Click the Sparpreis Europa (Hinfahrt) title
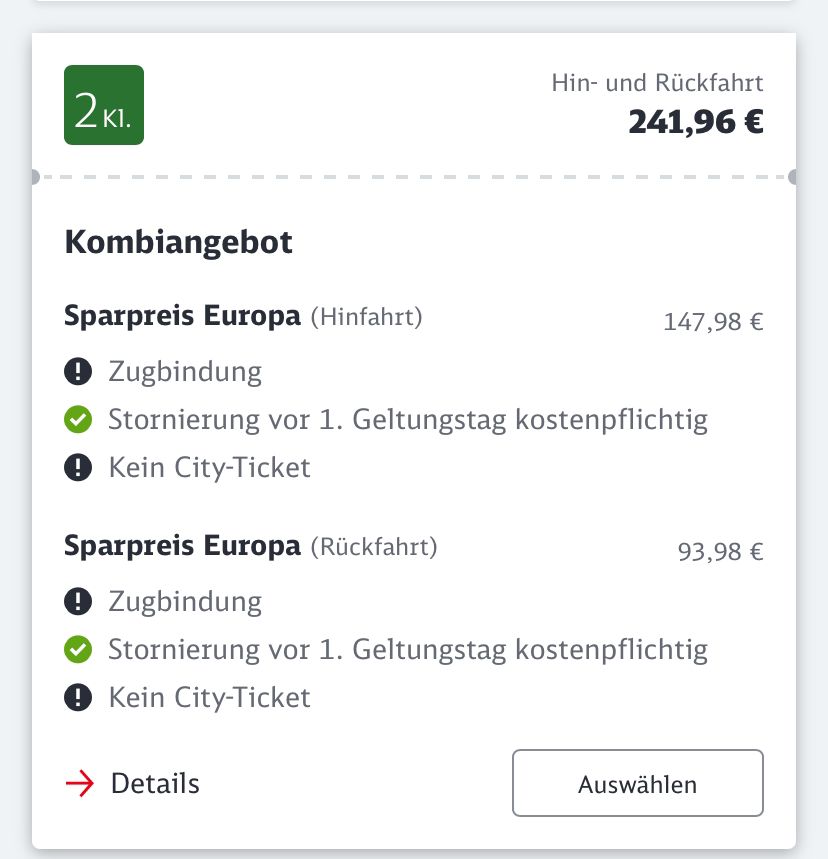Screen dimensions: 828x859 pyautogui.click(x=243, y=316)
